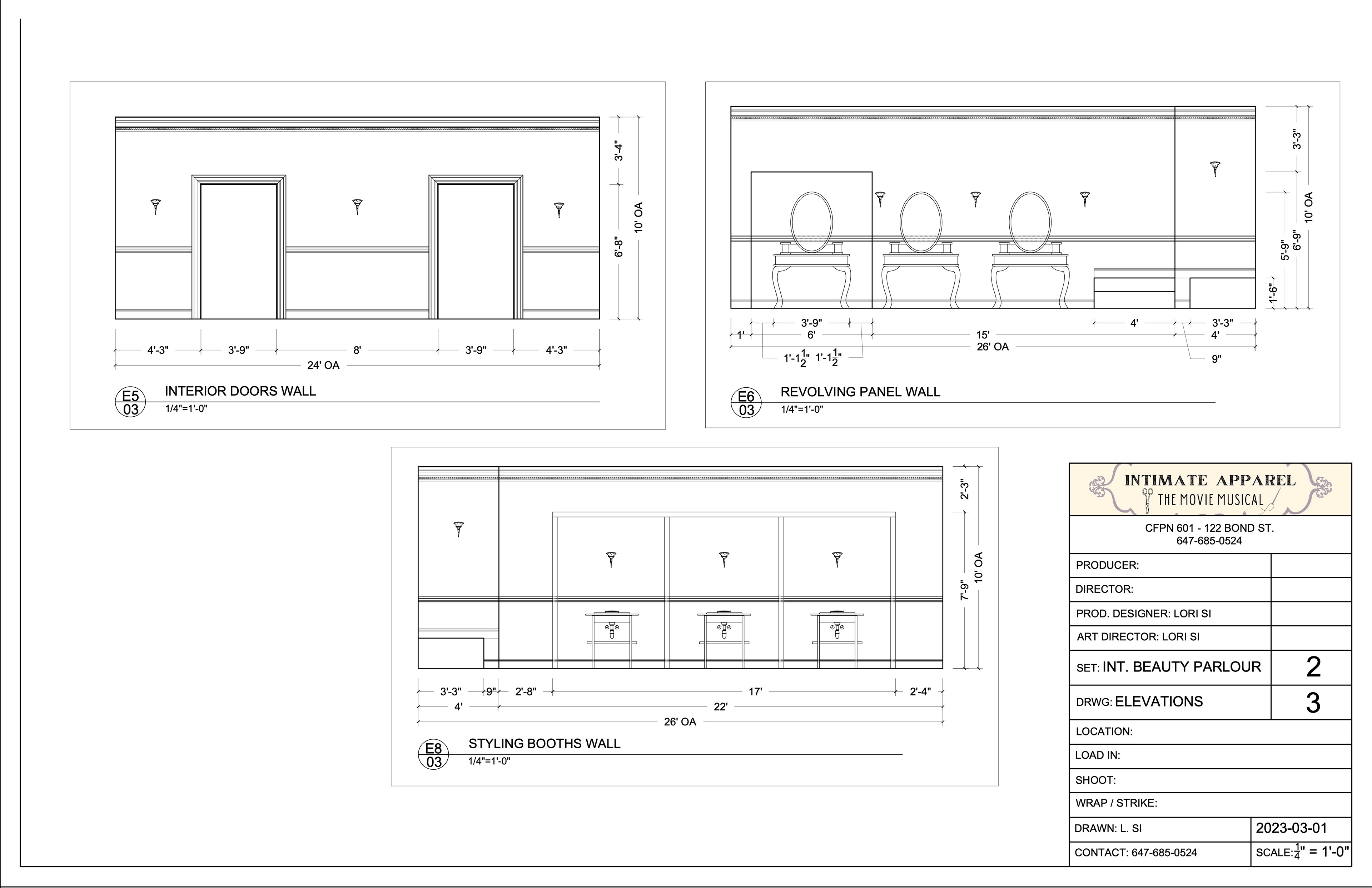Click the drawing number 3 beside ELEVATIONS

pos(1313,703)
